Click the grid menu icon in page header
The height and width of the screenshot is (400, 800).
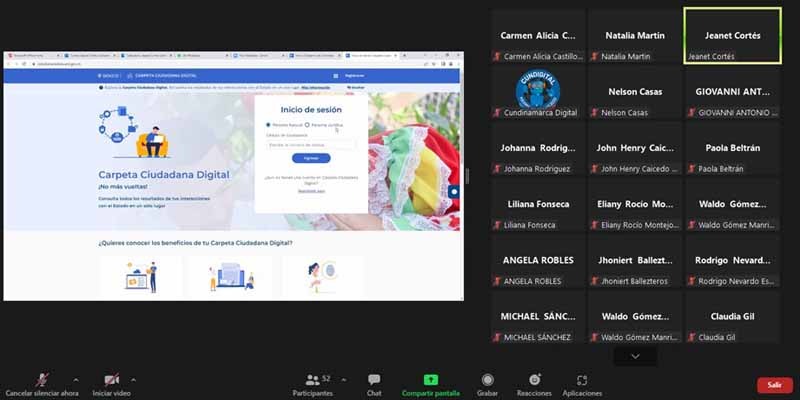click(336, 76)
